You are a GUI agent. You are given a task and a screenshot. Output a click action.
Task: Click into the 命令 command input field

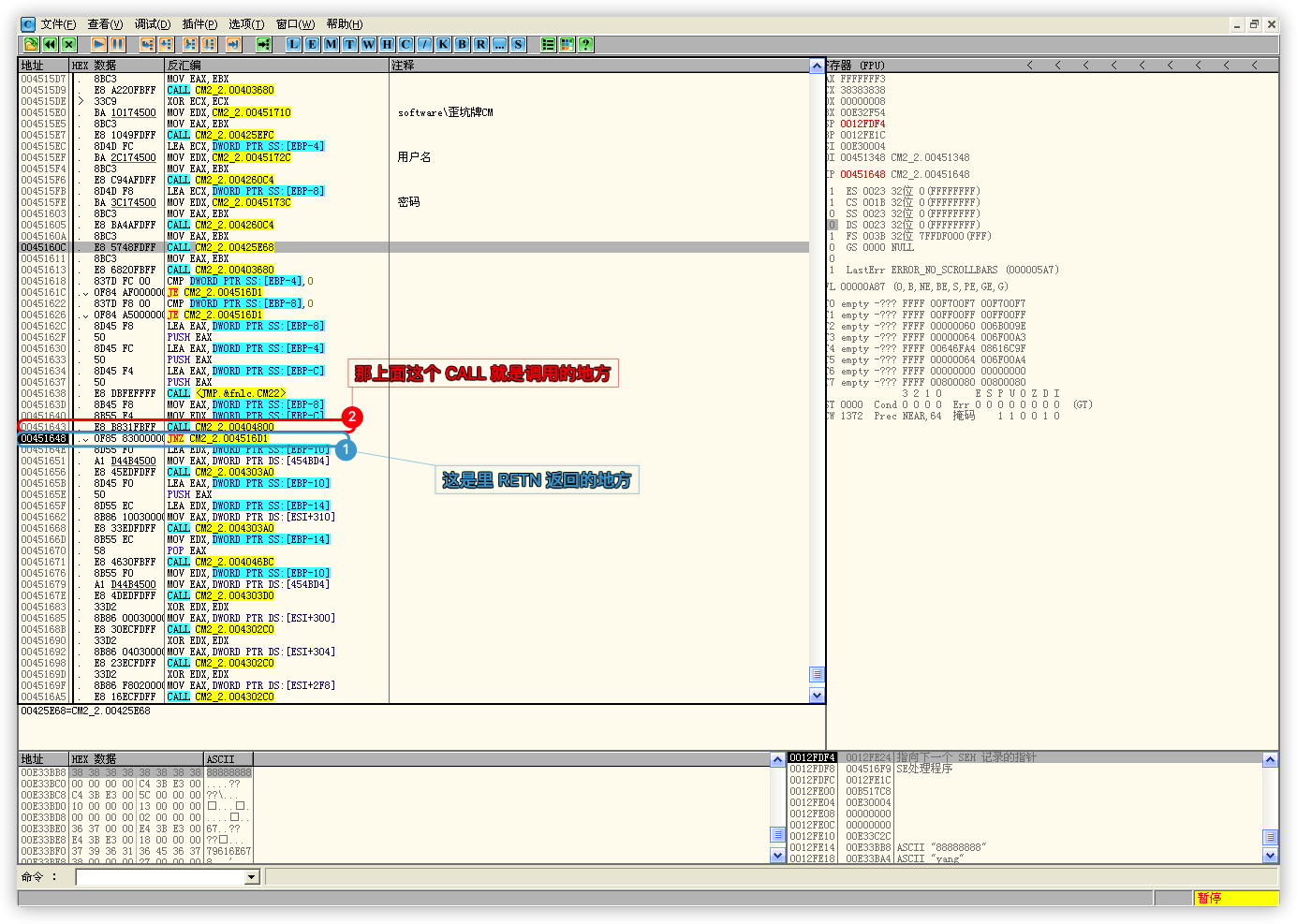[159, 877]
